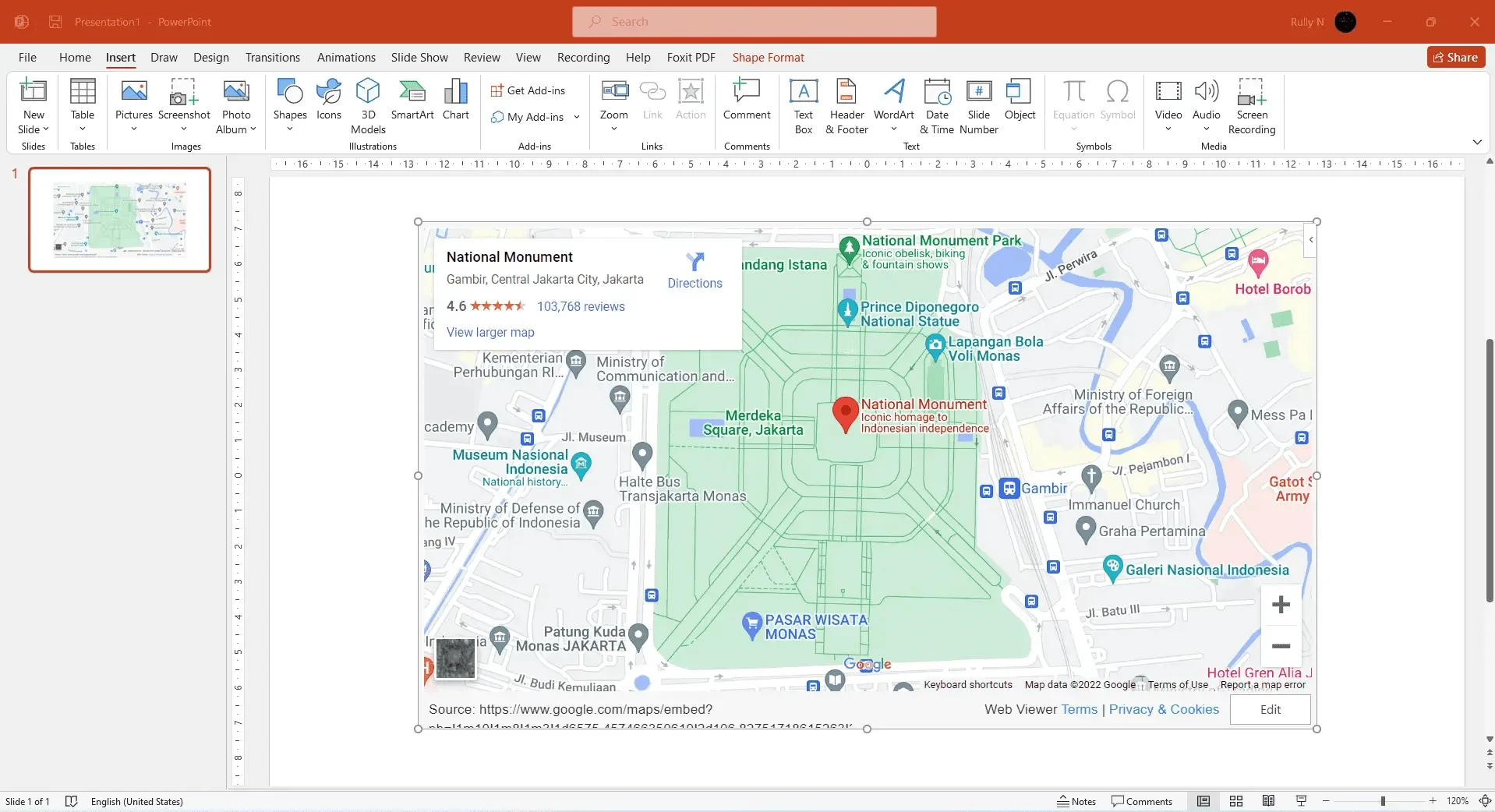Expand the My Add-ins dropdown arrow
The width and height of the screenshot is (1495, 812).
[577, 118]
